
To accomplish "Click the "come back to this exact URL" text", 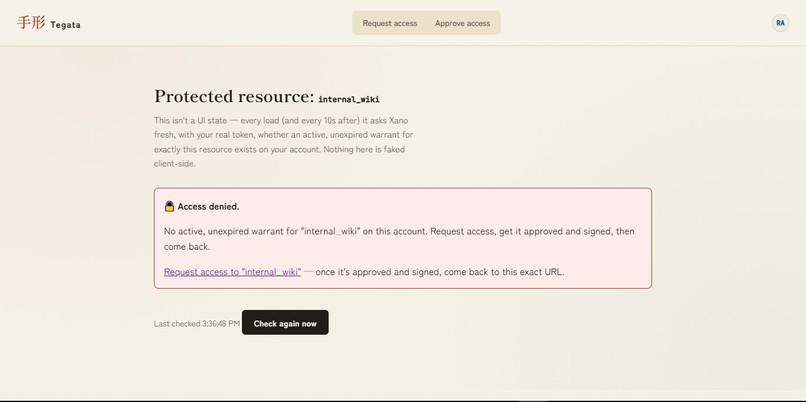I will (x=504, y=272).
